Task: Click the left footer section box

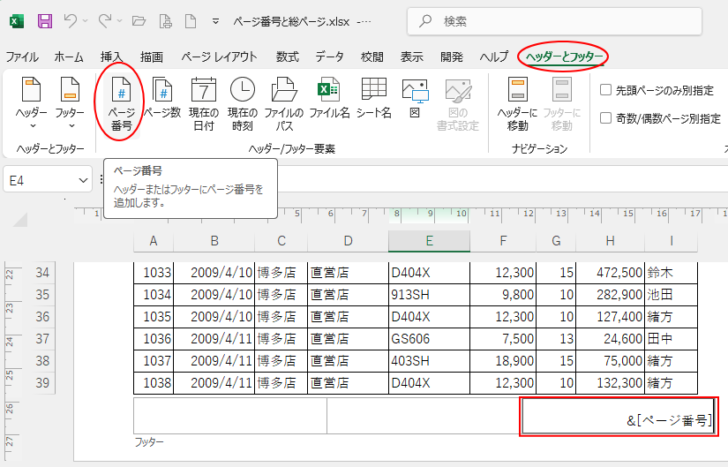Action: [230, 415]
